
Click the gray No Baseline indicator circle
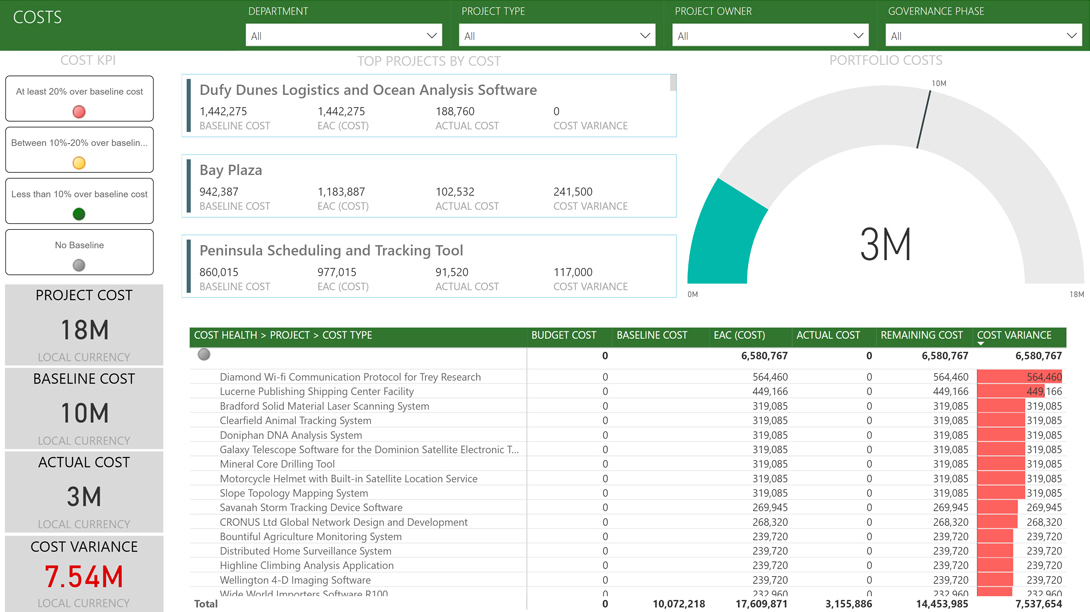[x=79, y=265]
